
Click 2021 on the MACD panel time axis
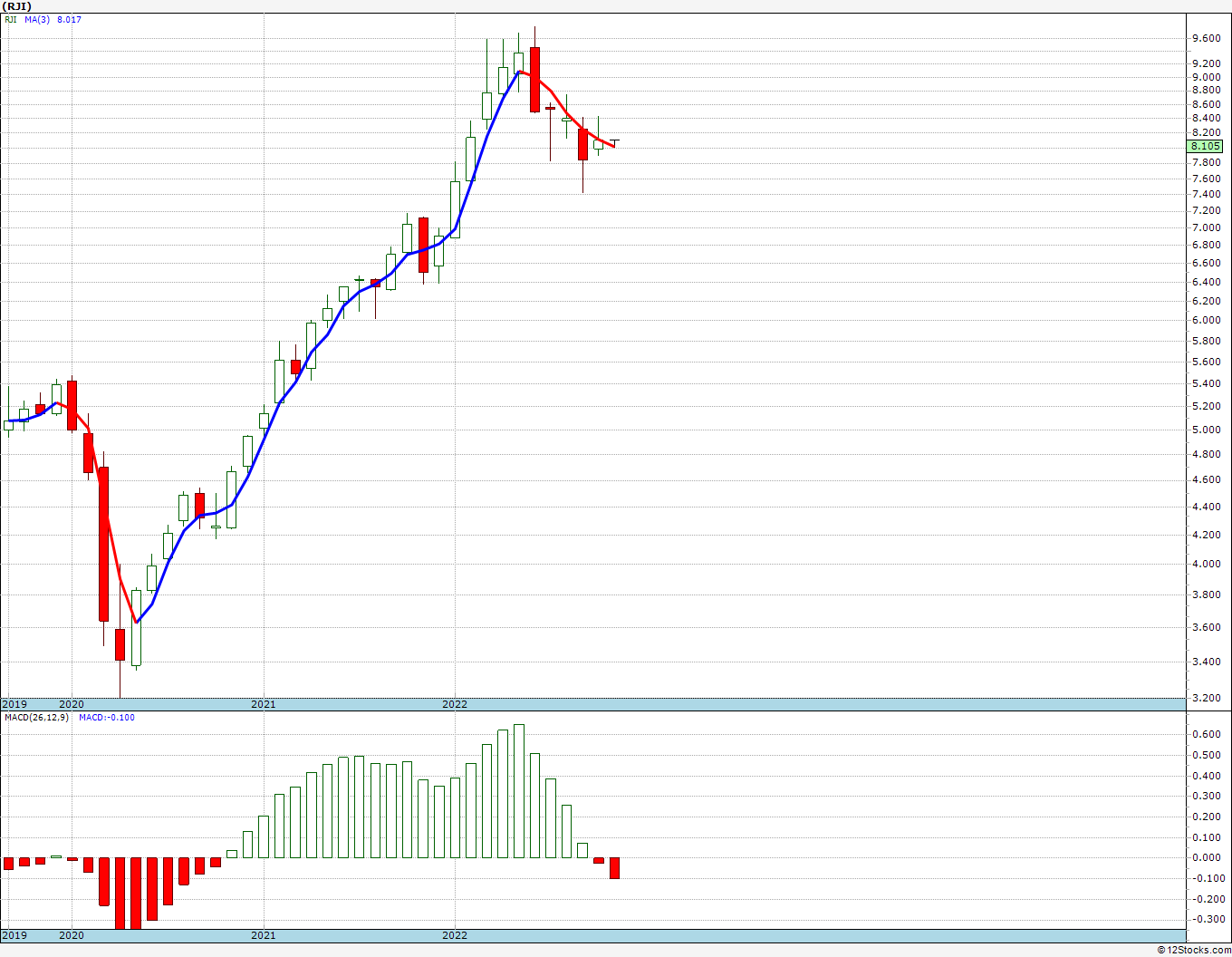[264, 935]
